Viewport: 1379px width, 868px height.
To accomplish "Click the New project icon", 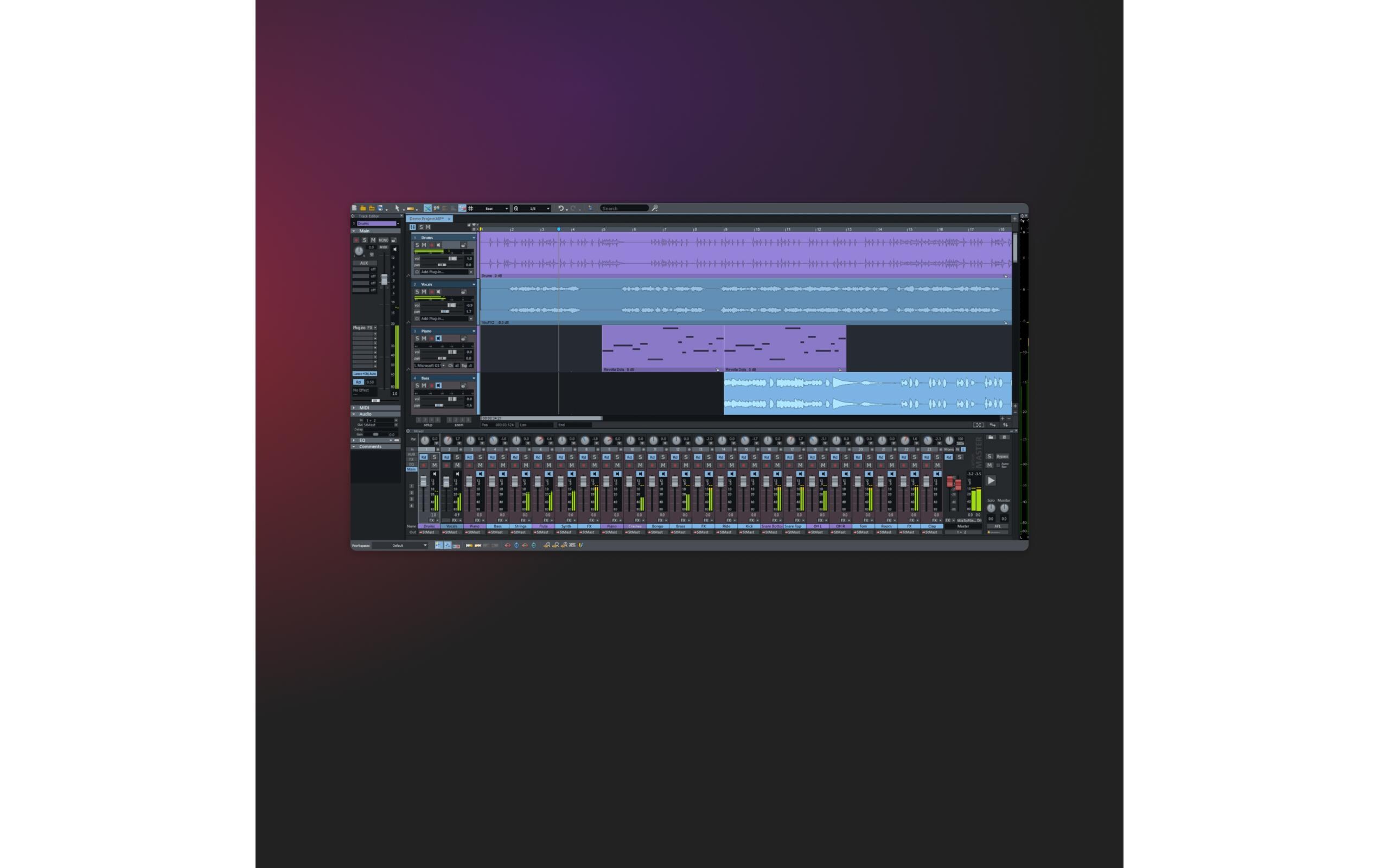I will pyautogui.click(x=354, y=209).
